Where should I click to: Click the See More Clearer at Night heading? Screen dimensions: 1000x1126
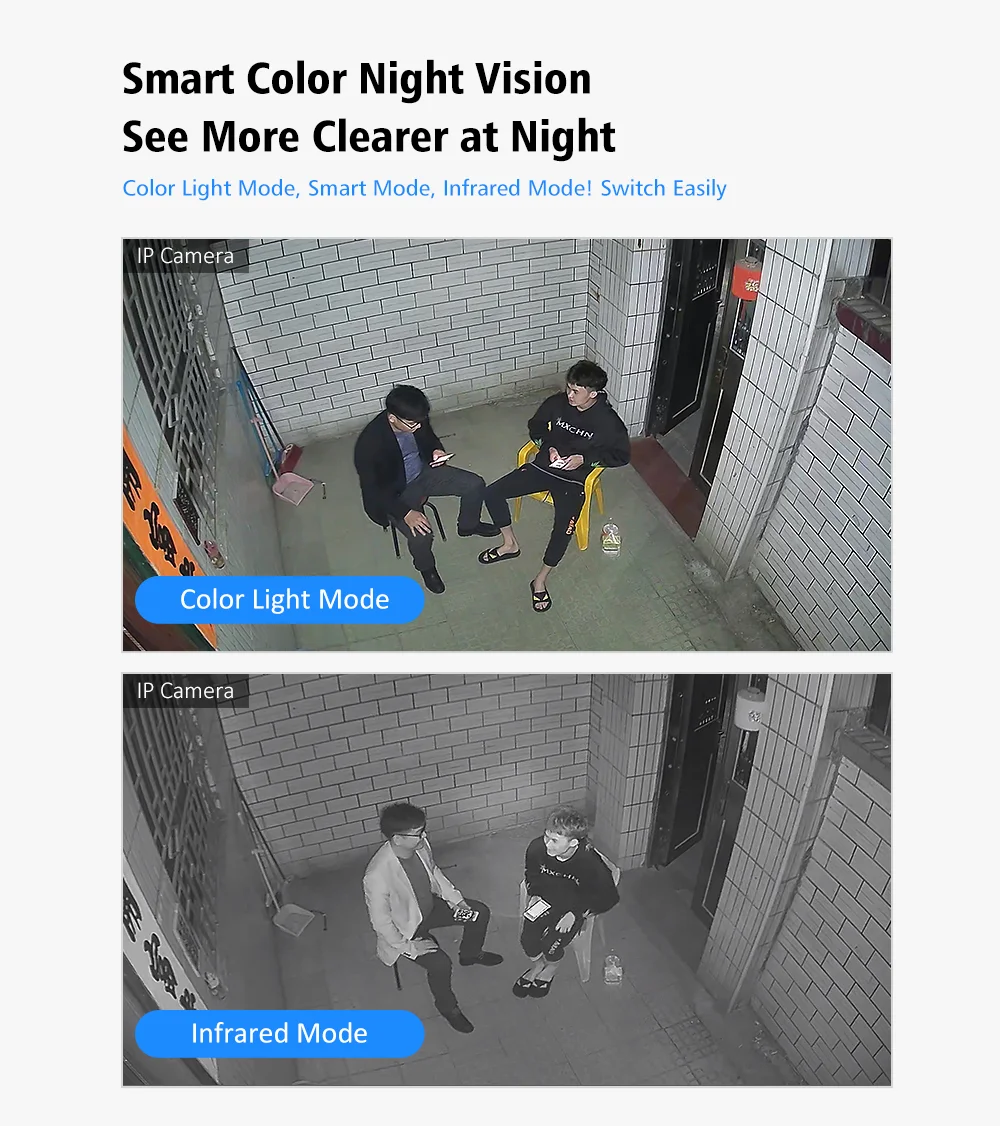point(369,136)
